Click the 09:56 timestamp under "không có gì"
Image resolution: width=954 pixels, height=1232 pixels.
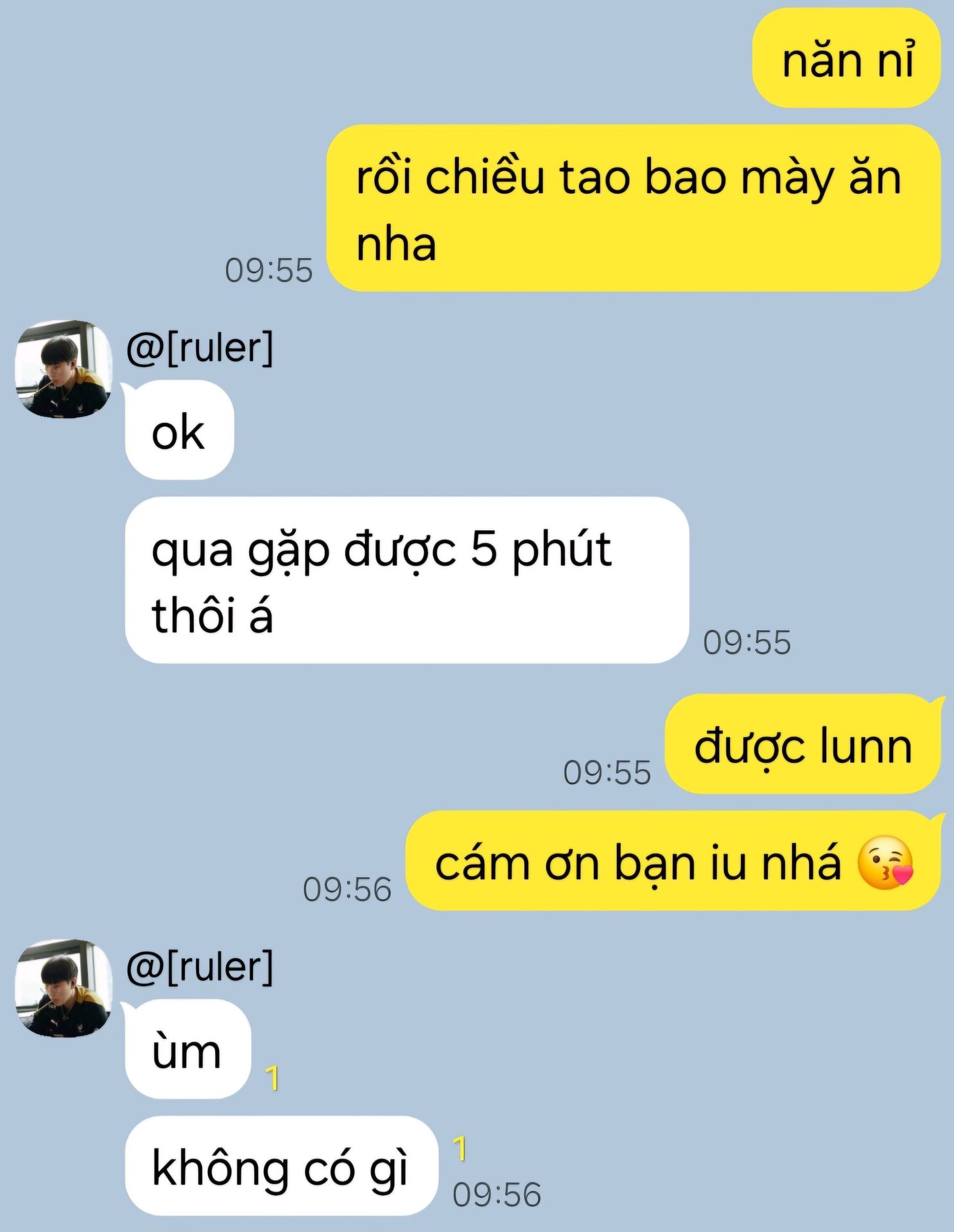(497, 1195)
